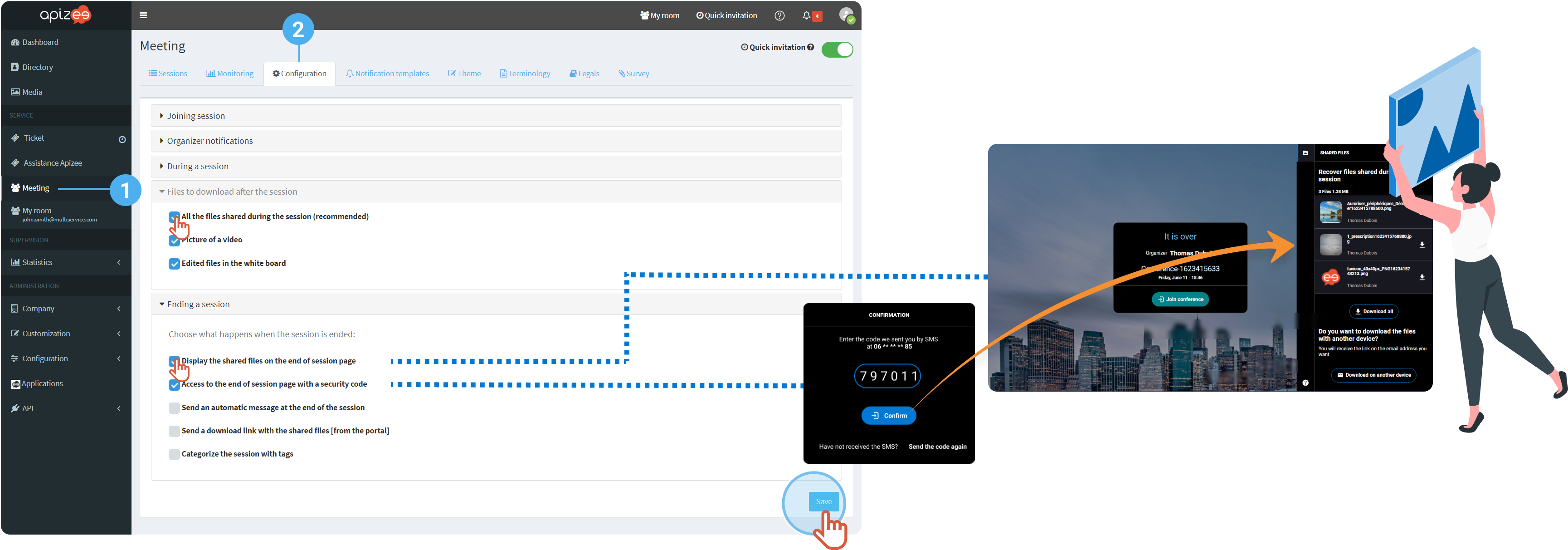The height and width of the screenshot is (550, 1568).
Task: Collapse Files to download after the session
Action: 496,191
